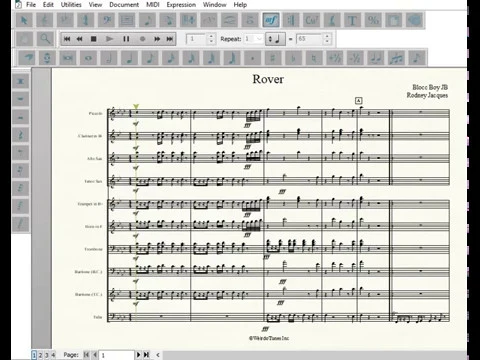Select the Text tool
This screenshot has width=480, height=360.
[353, 20]
